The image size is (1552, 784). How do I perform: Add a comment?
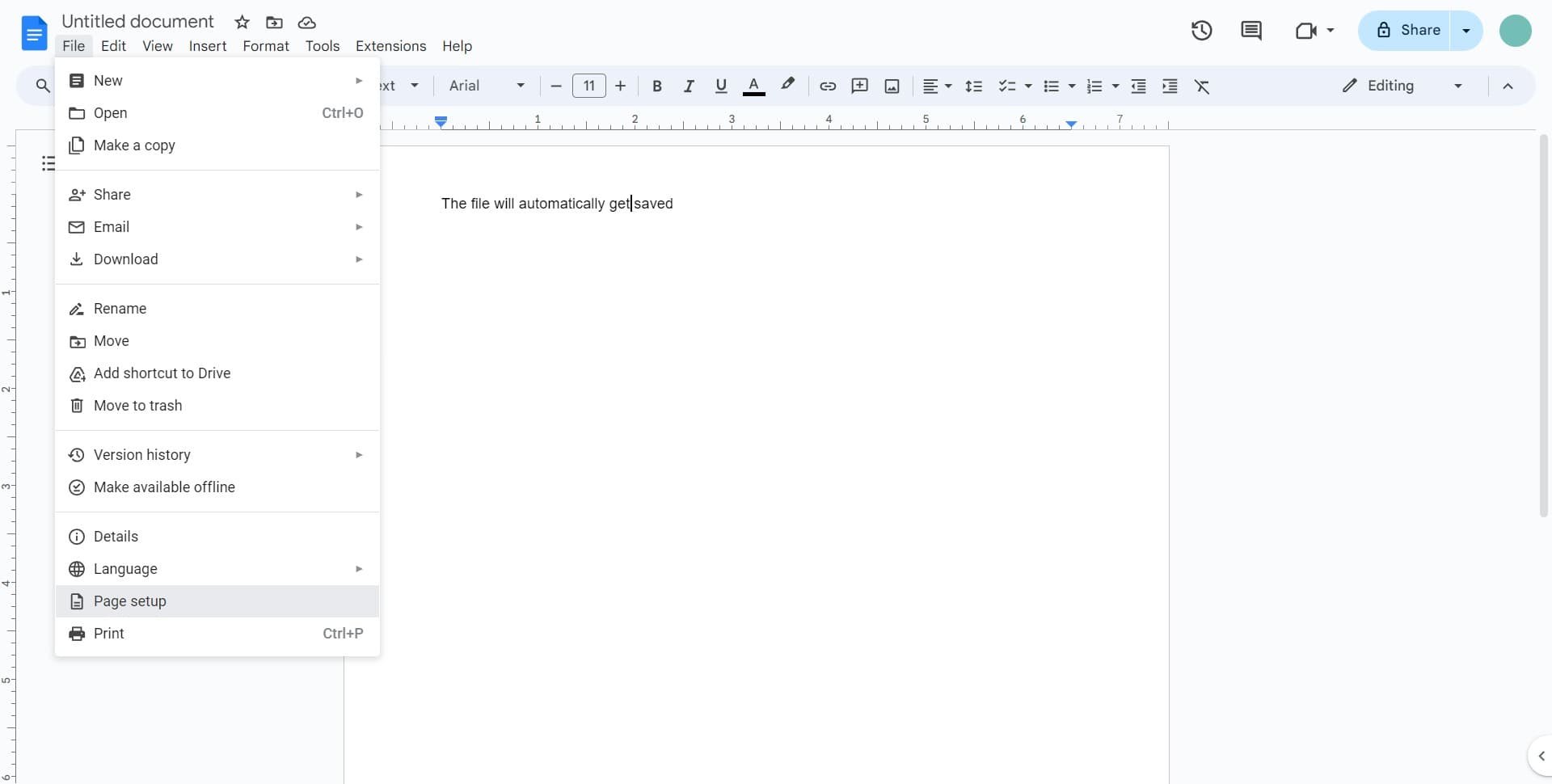[859, 86]
